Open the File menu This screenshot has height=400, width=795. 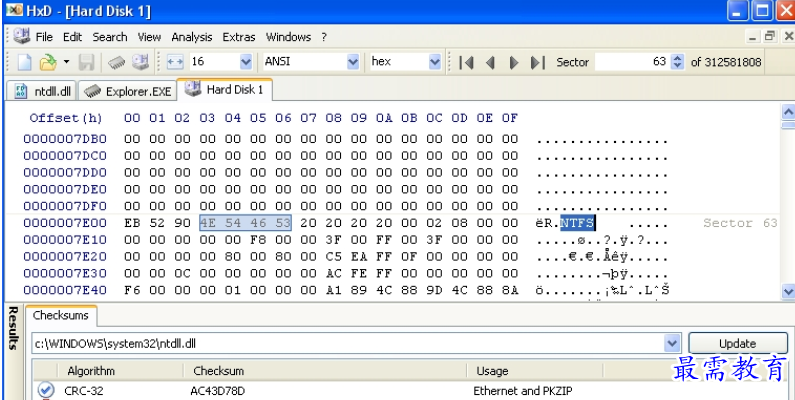click(44, 37)
